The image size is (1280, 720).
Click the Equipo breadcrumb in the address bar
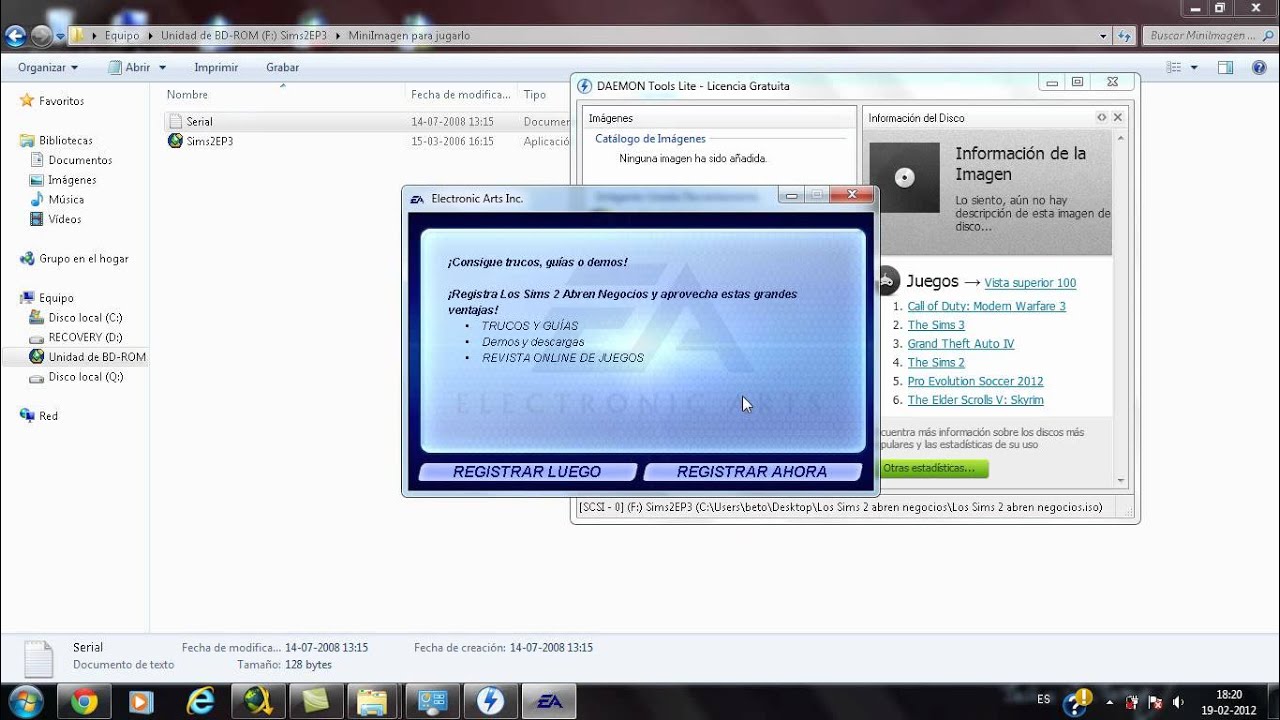click(x=122, y=36)
